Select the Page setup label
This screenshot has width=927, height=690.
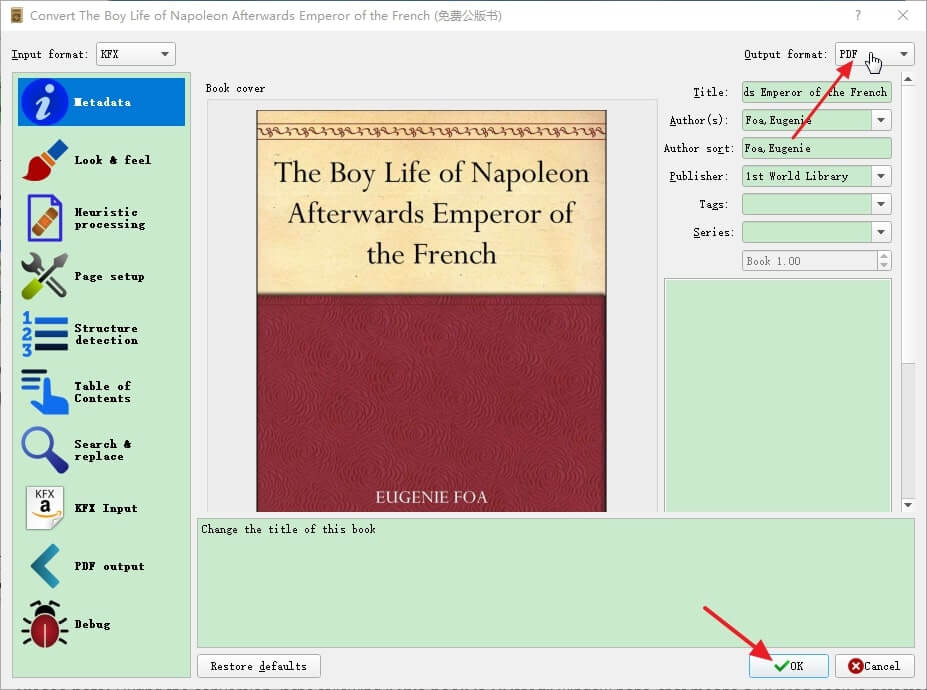coord(109,276)
